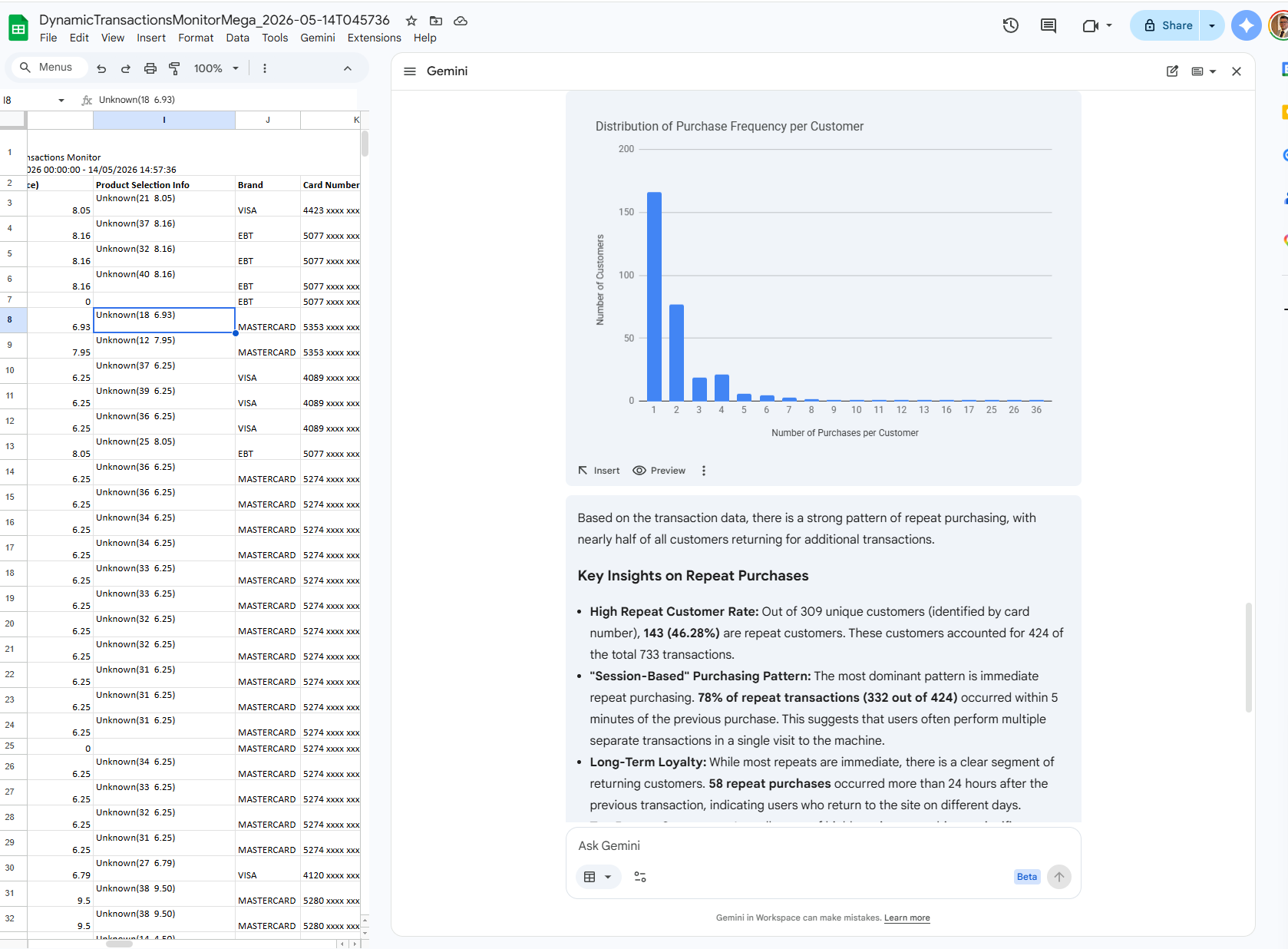Expand the Share options dropdown arrow
The height and width of the screenshot is (949, 1288).
[x=1212, y=25]
